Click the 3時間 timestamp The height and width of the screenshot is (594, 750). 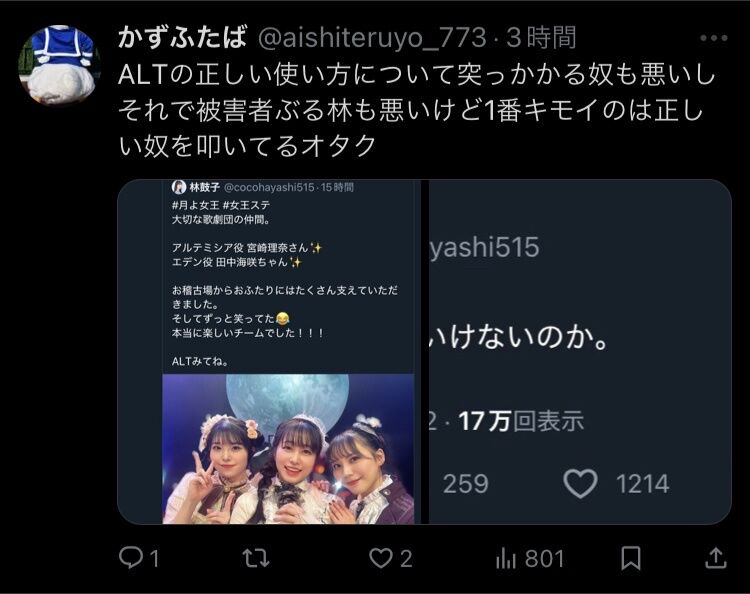click(541, 38)
